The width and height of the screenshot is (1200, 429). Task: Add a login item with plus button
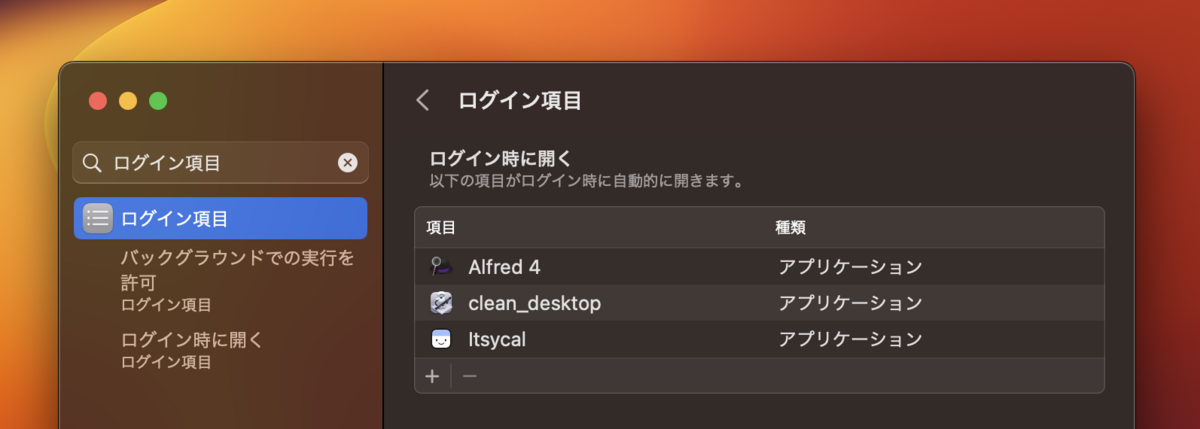432,376
